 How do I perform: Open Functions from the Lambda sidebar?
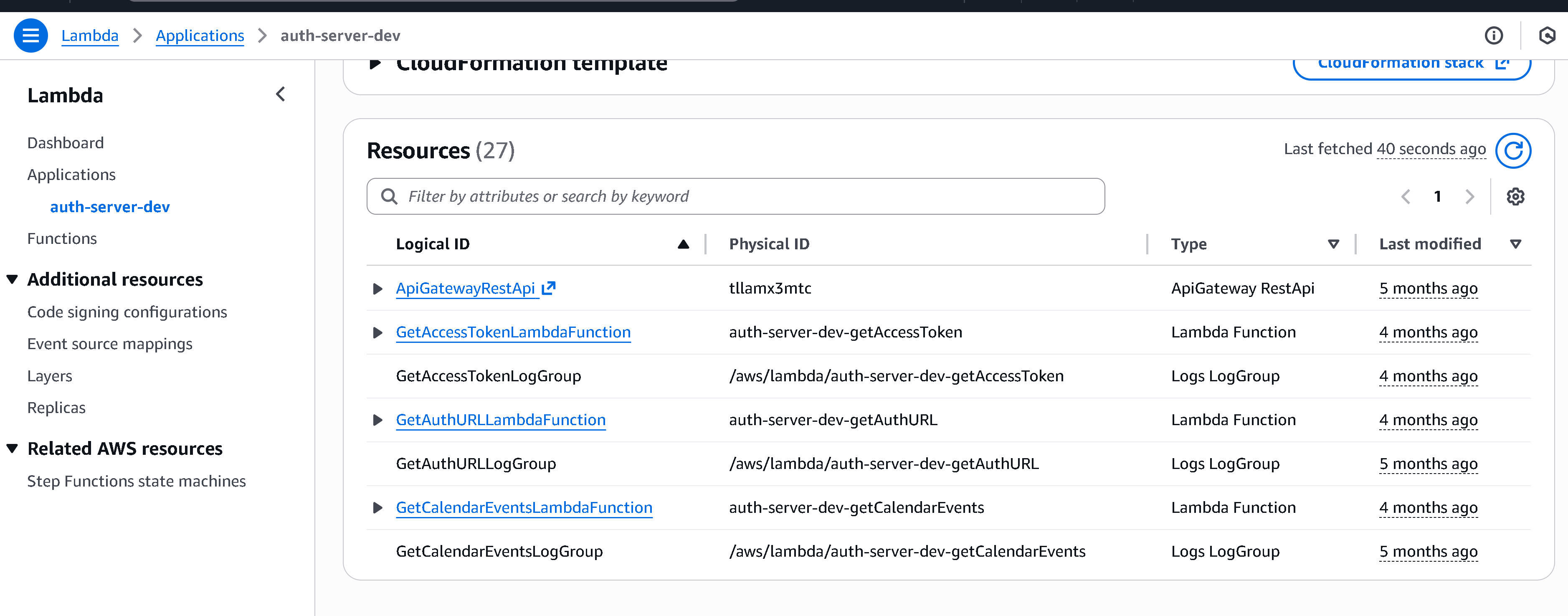click(62, 238)
